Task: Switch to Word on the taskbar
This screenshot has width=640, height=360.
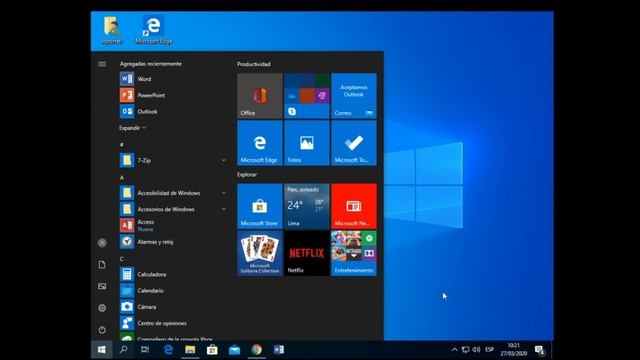Action: [279, 350]
